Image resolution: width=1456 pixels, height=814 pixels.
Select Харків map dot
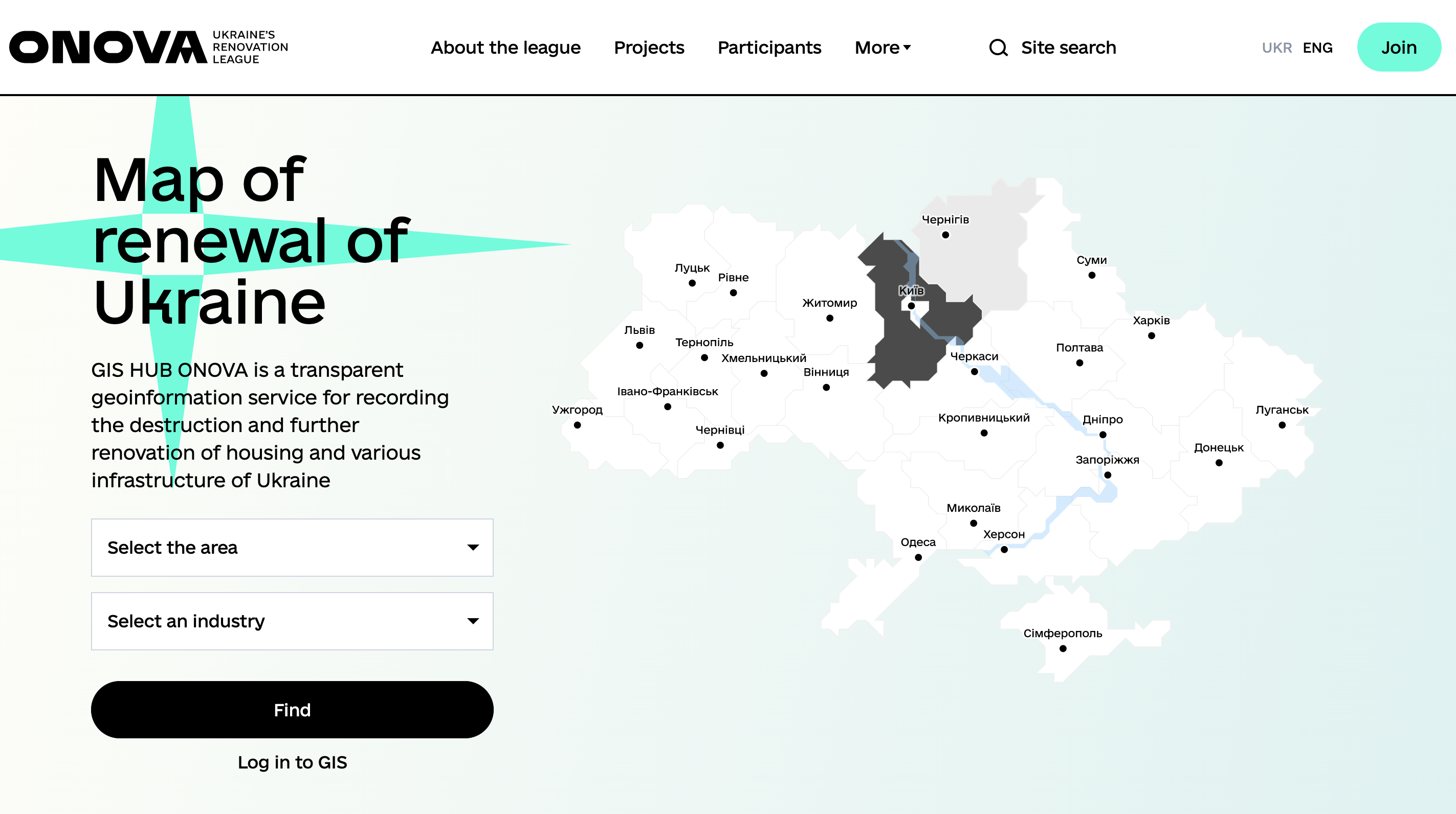click(x=1152, y=335)
